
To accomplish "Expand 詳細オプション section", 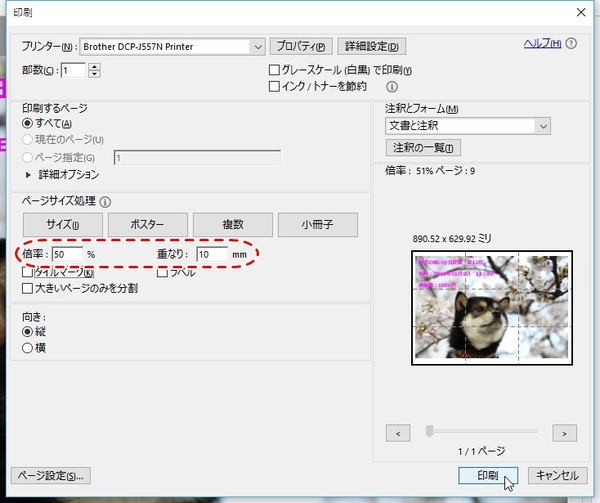I will point(28,175).
